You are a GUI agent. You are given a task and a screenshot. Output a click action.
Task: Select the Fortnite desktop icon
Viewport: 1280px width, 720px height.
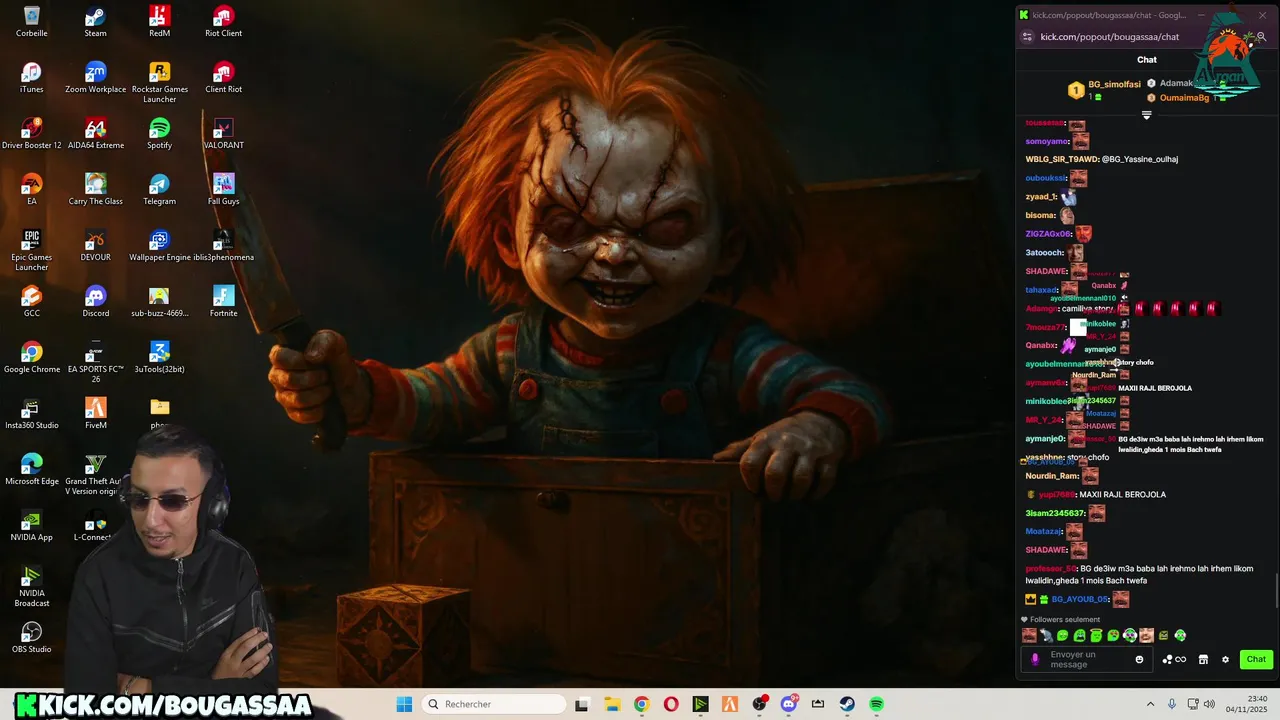tap(223, 302)
